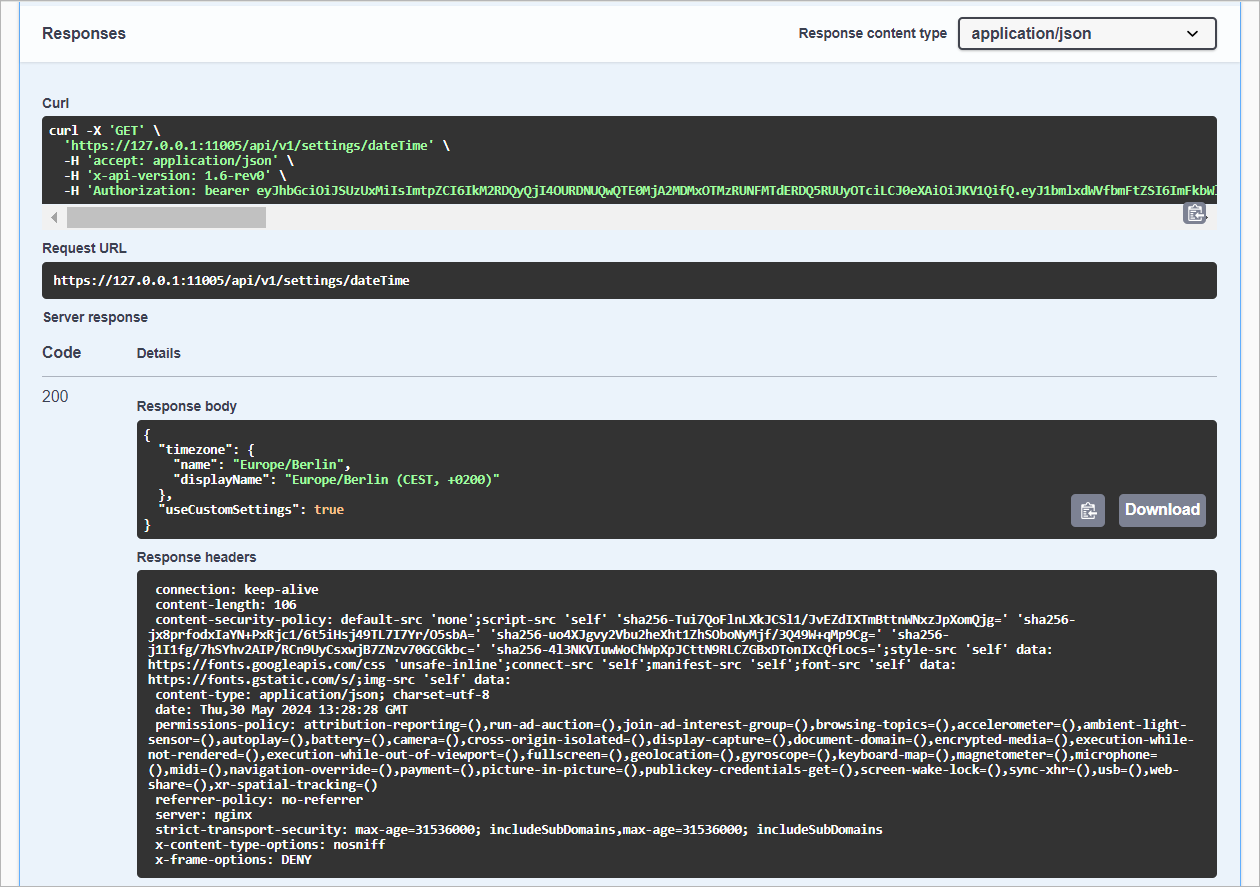Click the strict-transport-security header line
The width and height of the screenshot is (1260, 887).
tap(519, 830)
